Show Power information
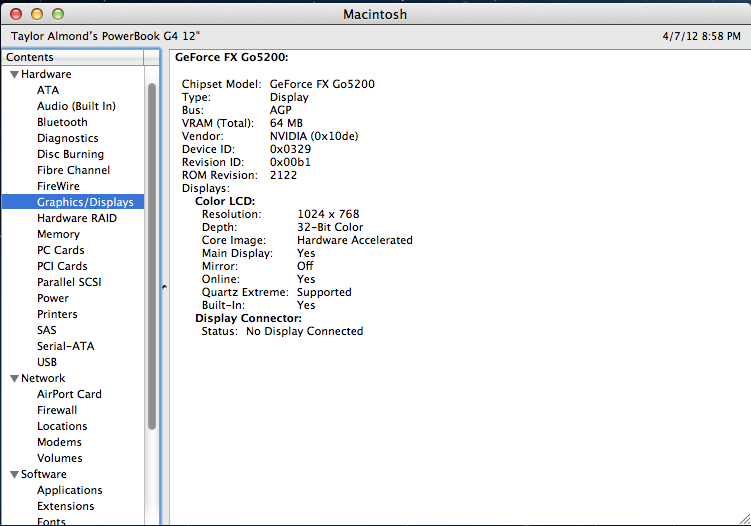 click(x=53, y=298)
